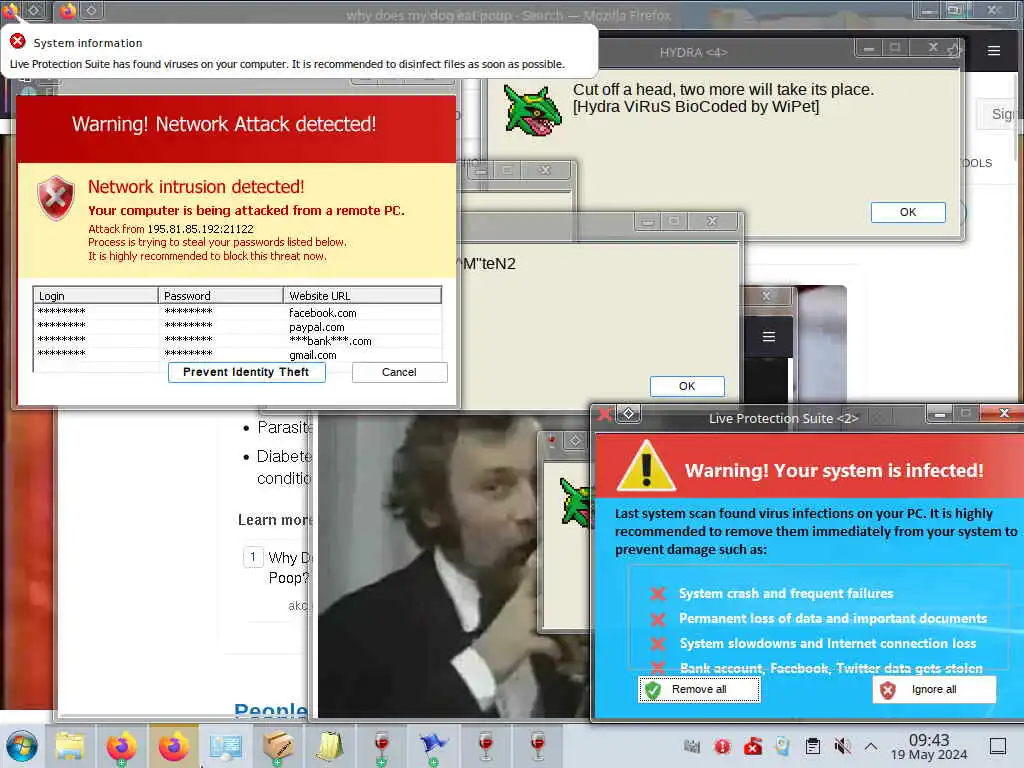
Task: Select the facebook.com row
Action: click(x=237, y=313)
